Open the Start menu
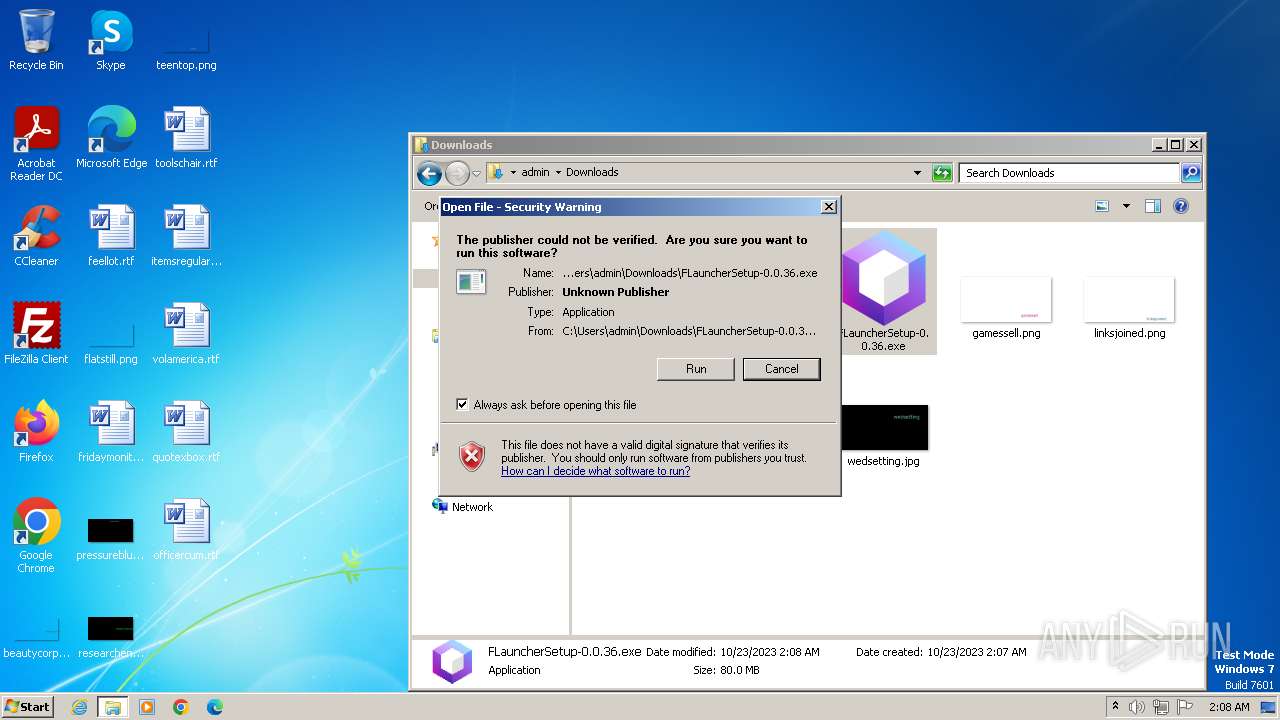The width and height of the screenshot is (1280, 720). click(x=28, y=706)
